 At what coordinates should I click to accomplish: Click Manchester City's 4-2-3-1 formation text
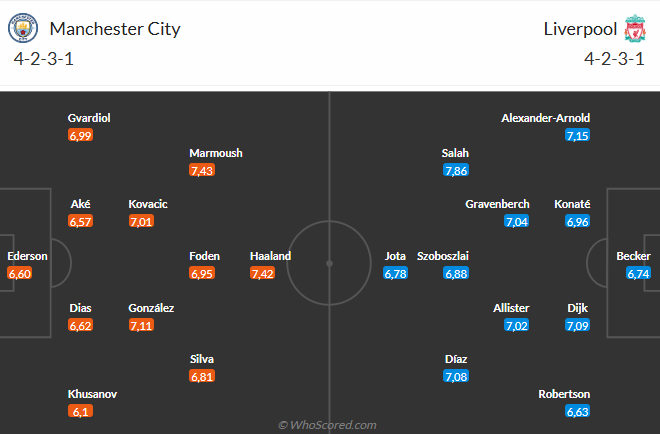click(x=43, y=59)
